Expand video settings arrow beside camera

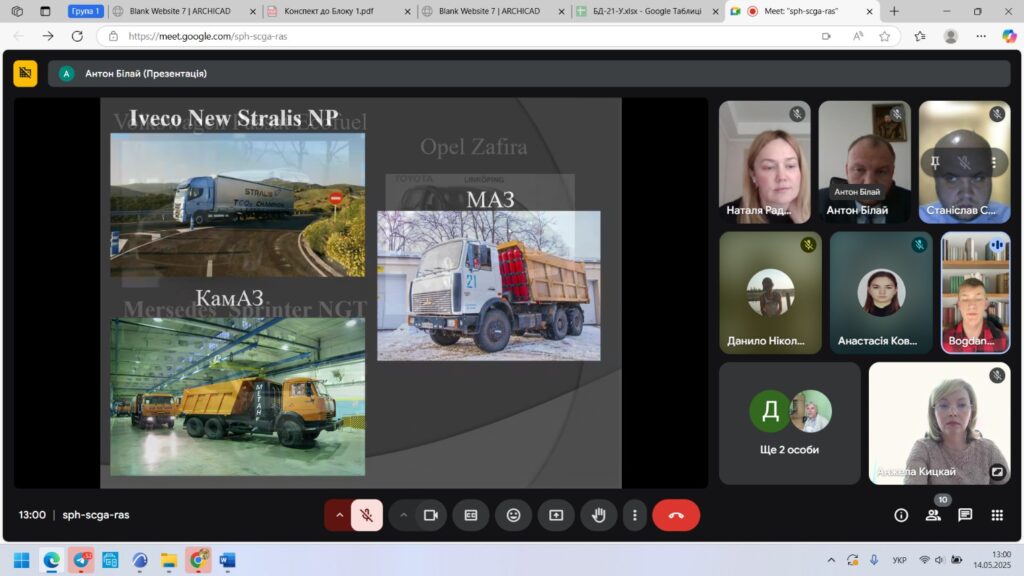tap(404, 515)
